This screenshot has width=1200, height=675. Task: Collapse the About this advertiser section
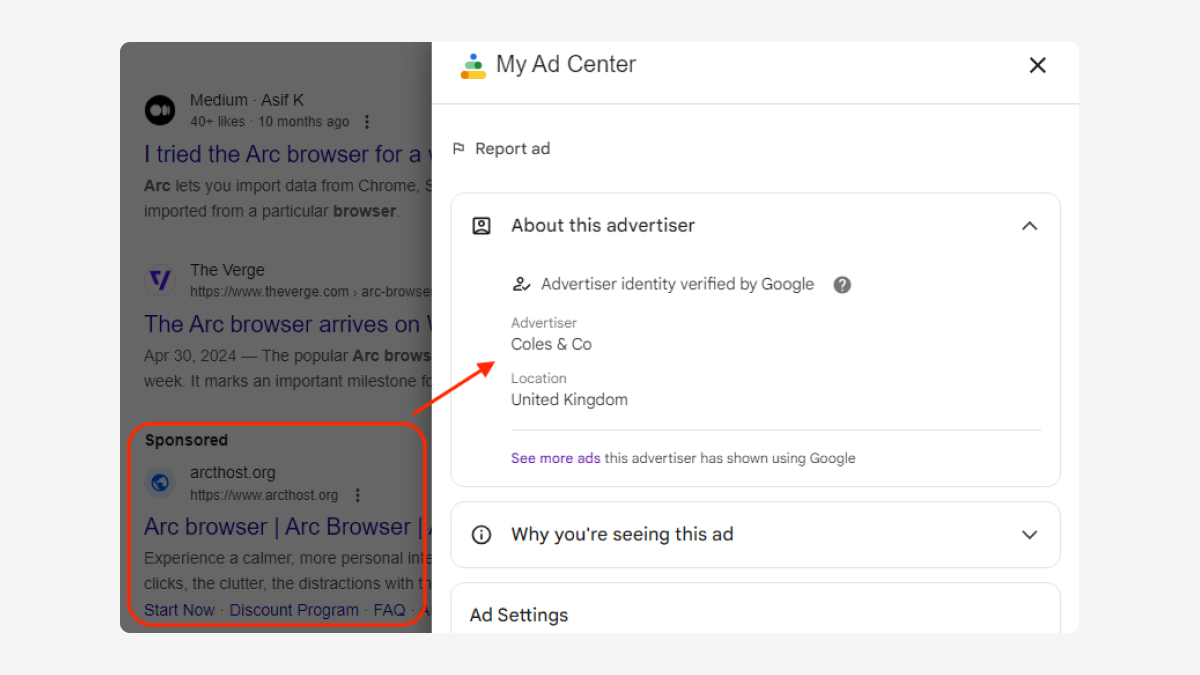1029,226
